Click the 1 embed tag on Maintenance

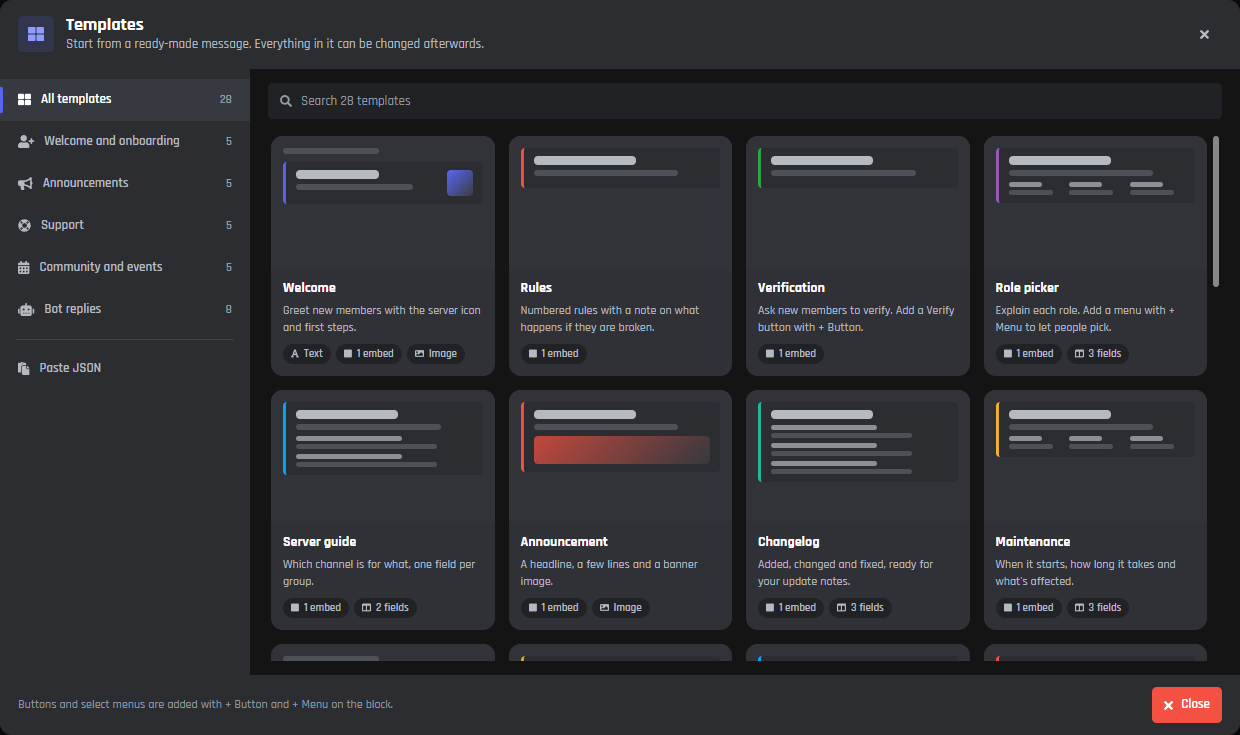(x=1028, y=608)
